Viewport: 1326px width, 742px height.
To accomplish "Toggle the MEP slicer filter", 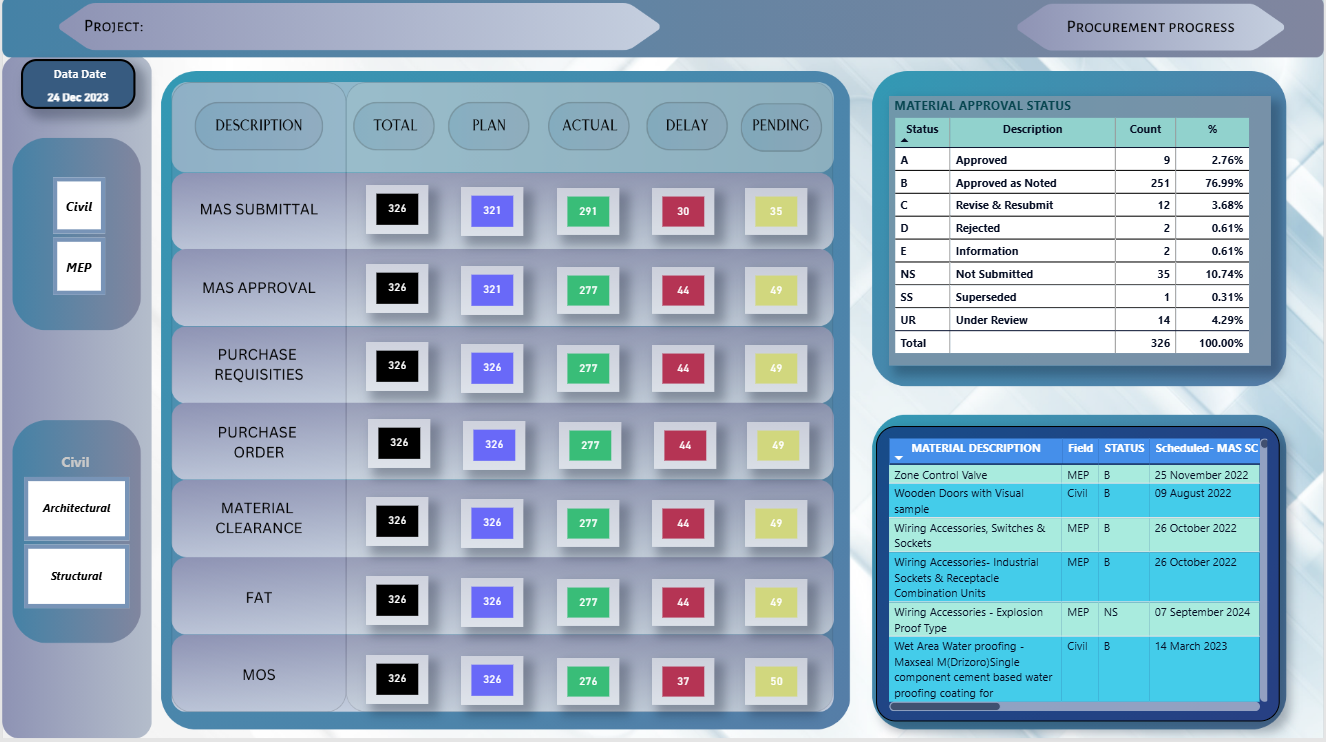I will (79, 268).
